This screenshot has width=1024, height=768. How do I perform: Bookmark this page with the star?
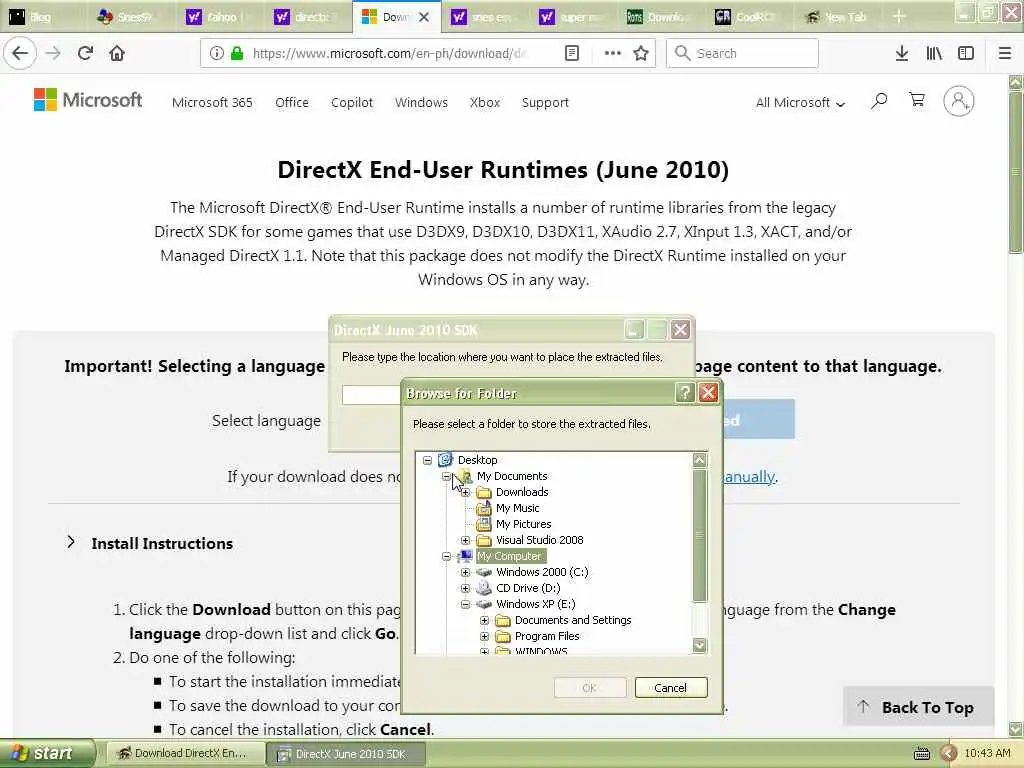coord(641,53)
